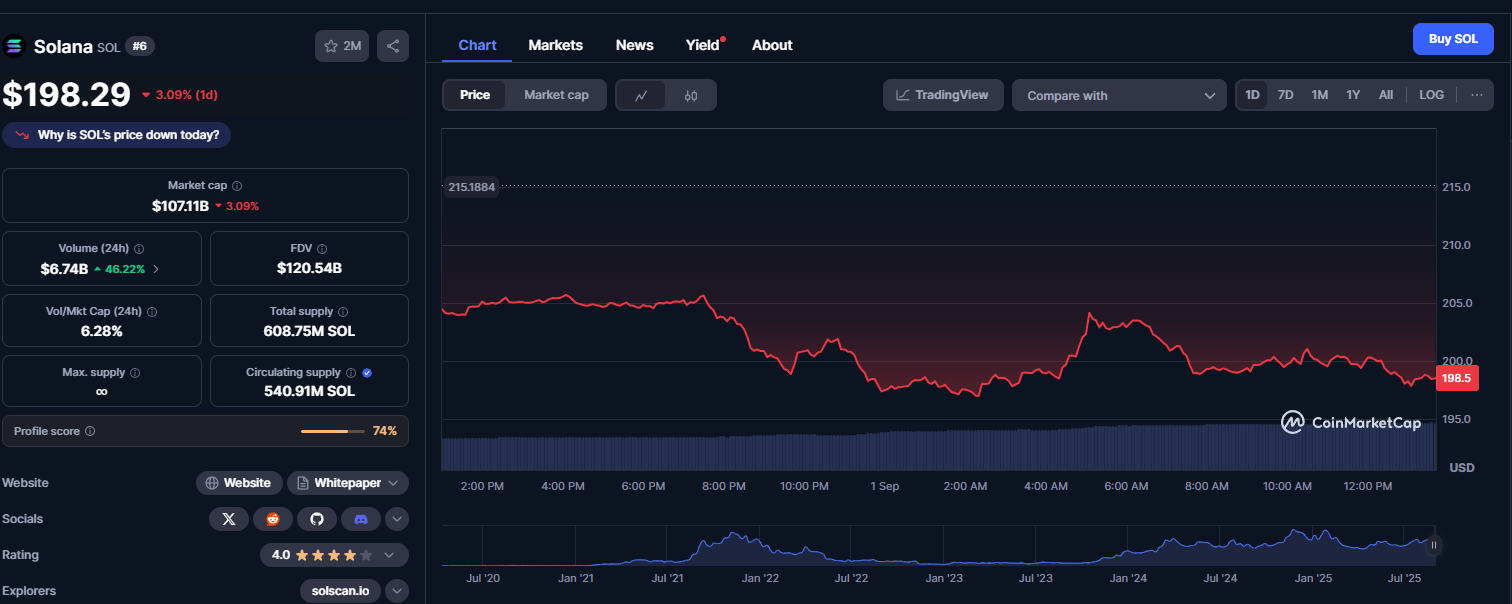Select the Price chart toggle
The width and height of the screenshot is (1512, 604).
pos(475,95)
